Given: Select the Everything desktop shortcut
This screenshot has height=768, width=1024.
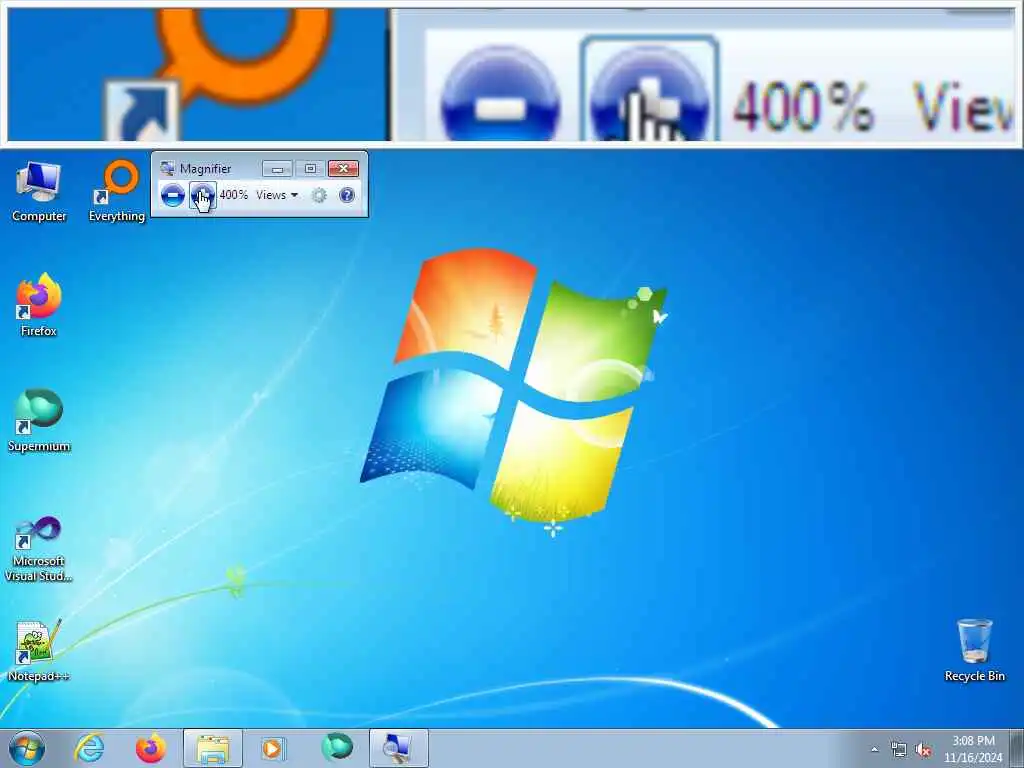Looking at the screenshot, I should pos(117,191).
